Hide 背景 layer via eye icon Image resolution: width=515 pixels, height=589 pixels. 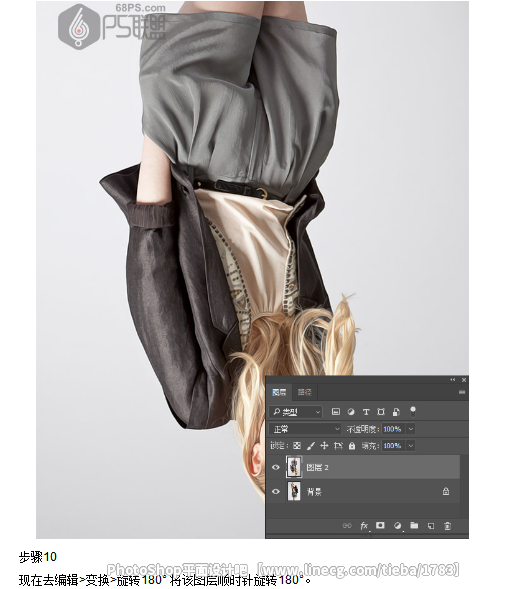[x=276, y=491]
